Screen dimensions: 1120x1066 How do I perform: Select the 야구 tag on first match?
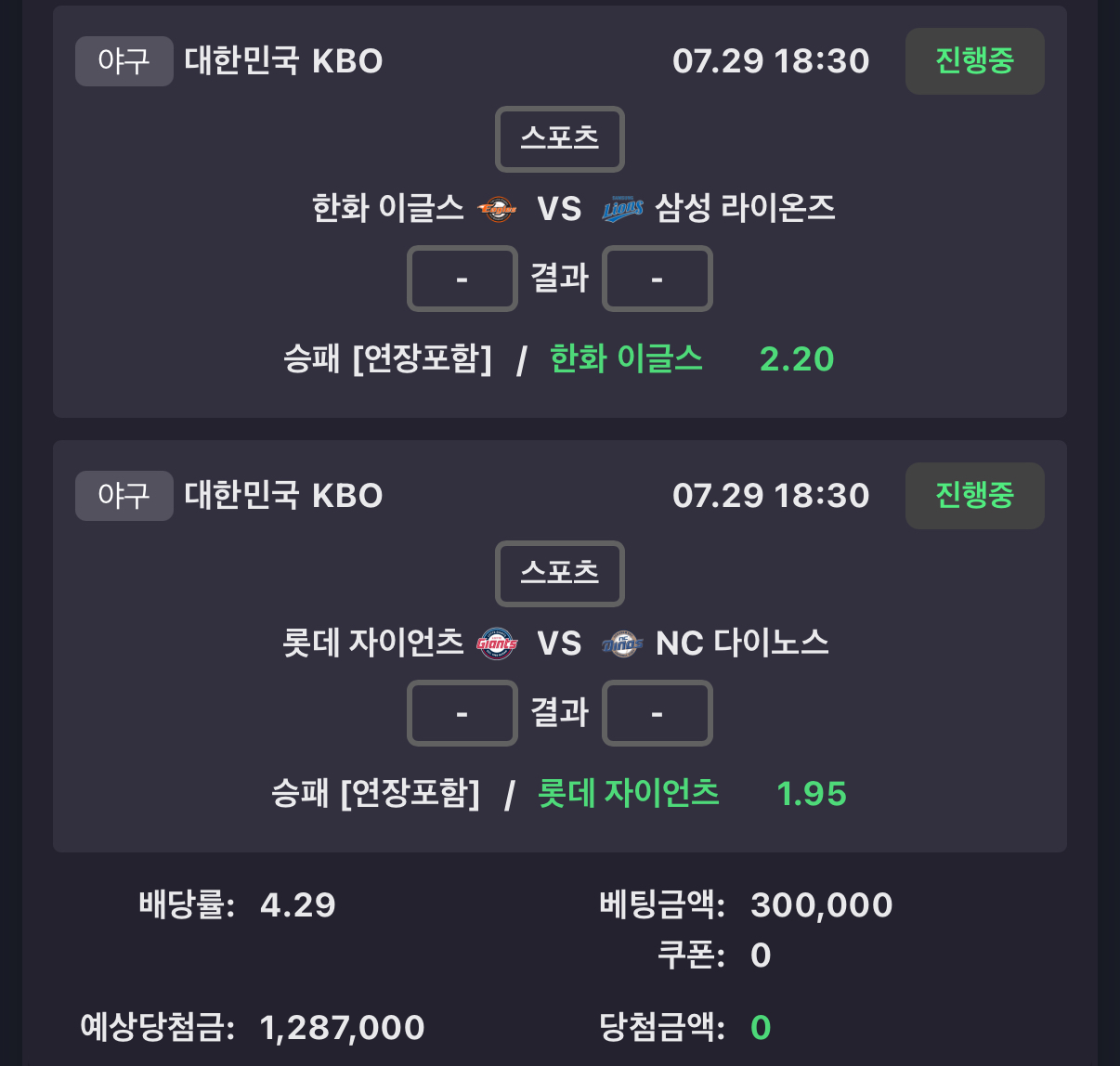click(x=124, y=61)
